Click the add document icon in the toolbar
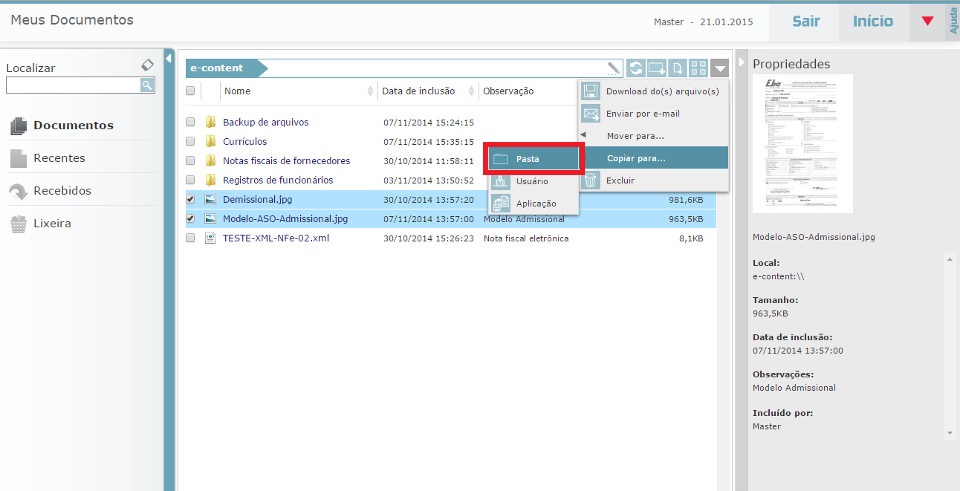Viewport: 960px width, 491px height. 677,68
